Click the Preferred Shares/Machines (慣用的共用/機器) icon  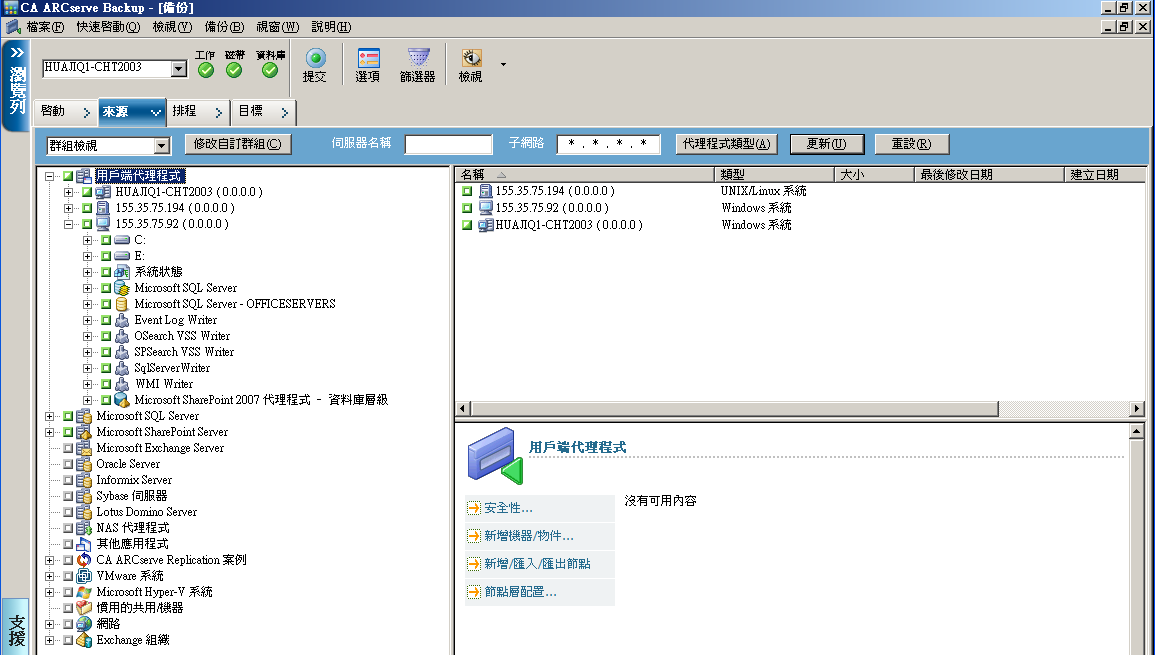click(84, 608)
